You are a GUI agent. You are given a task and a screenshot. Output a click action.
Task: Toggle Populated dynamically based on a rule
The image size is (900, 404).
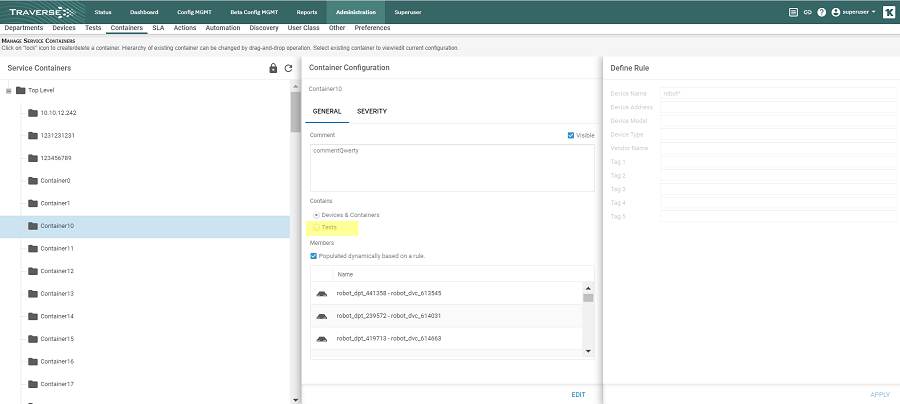click(313, 256)
